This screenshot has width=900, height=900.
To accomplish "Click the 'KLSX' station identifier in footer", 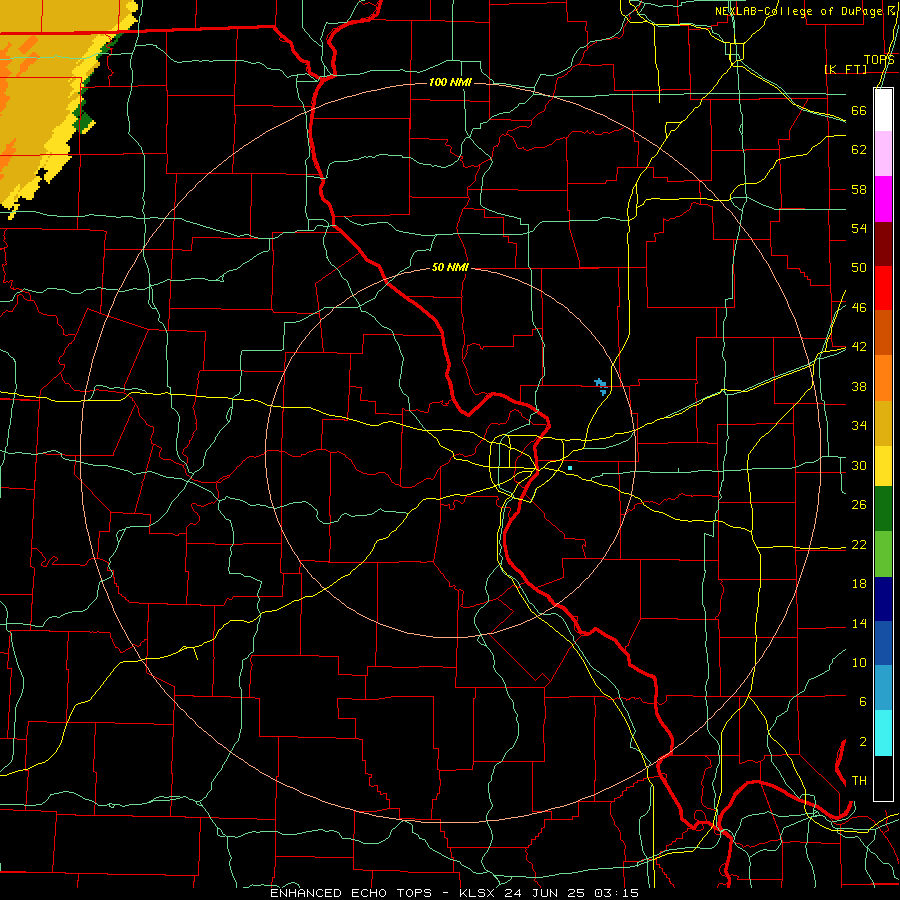I will (478, 893).
